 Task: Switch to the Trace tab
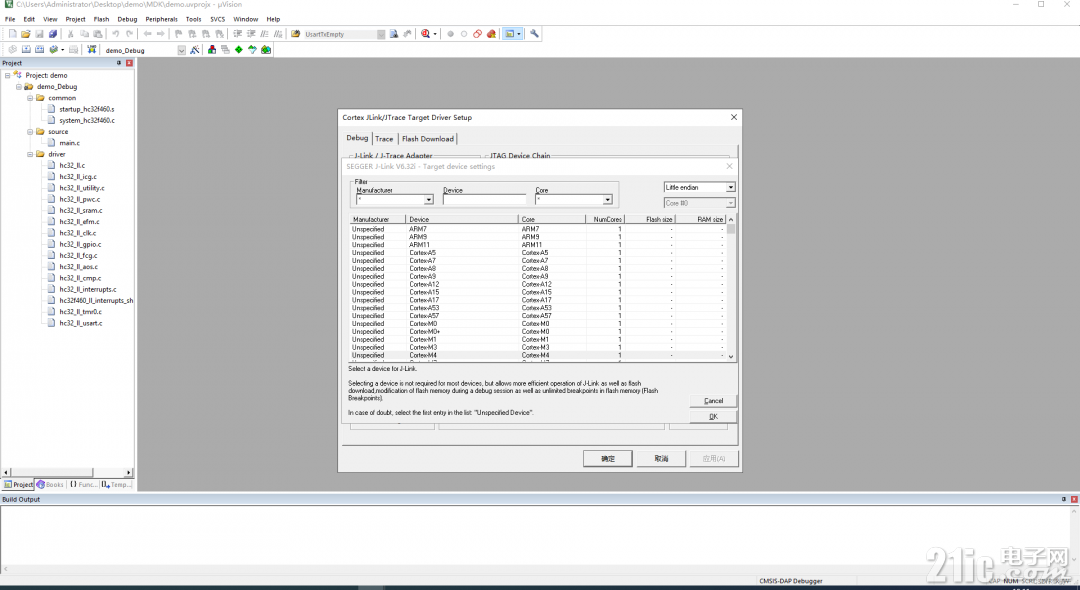[x=384, y=139]
